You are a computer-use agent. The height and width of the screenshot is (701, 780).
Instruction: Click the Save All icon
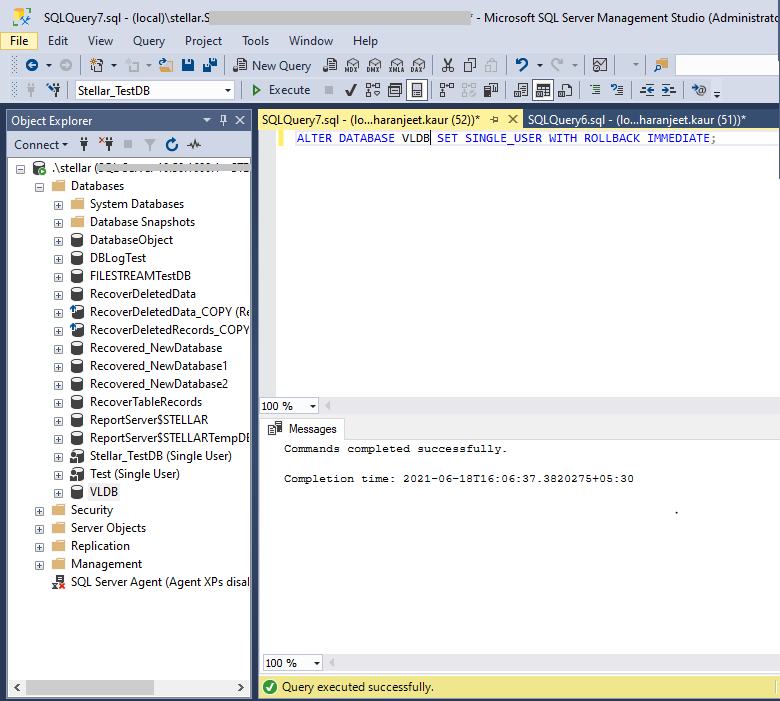tap(209, 65)
